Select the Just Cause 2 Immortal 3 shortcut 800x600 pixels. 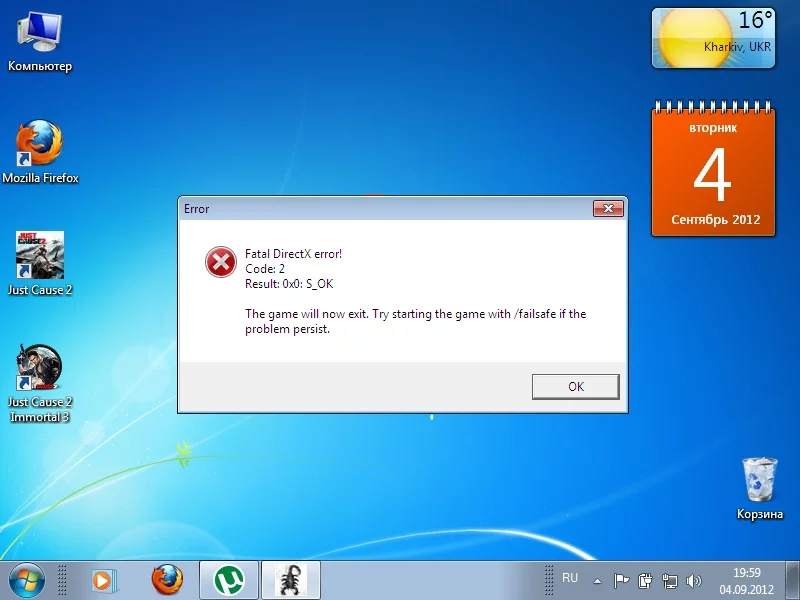pos(40,384)
